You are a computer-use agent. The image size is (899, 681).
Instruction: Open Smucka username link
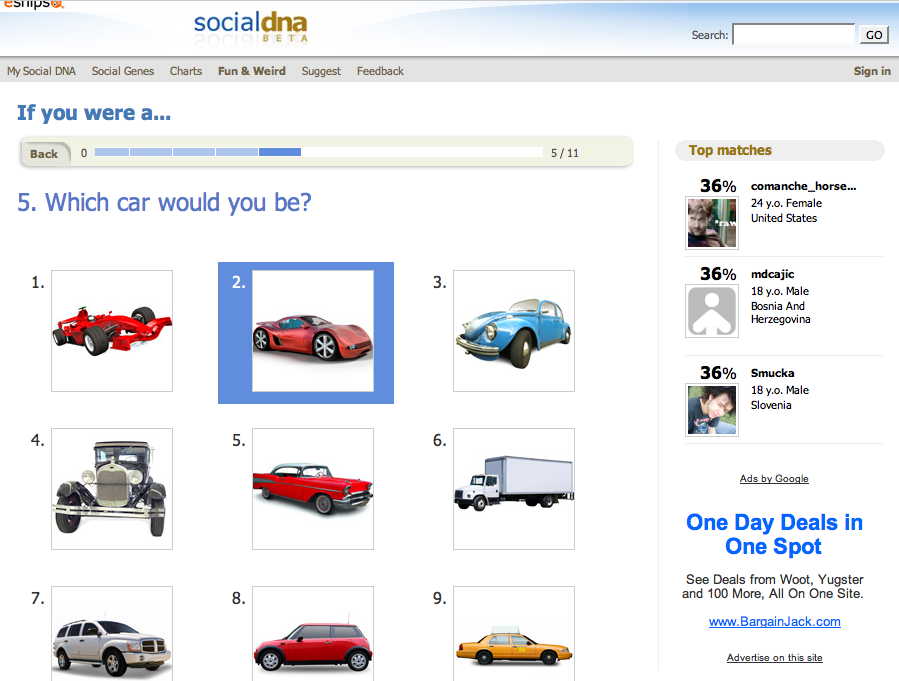point(772,373)
